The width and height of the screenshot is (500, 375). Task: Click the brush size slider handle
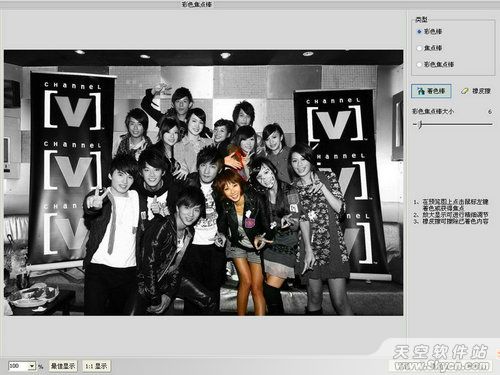(x=420, y=124)
